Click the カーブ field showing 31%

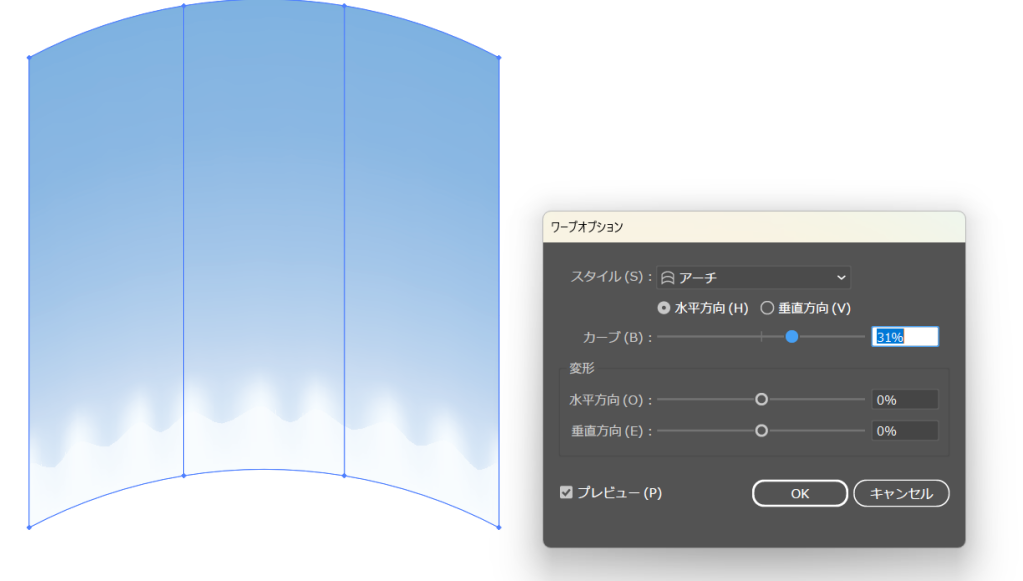905,337
